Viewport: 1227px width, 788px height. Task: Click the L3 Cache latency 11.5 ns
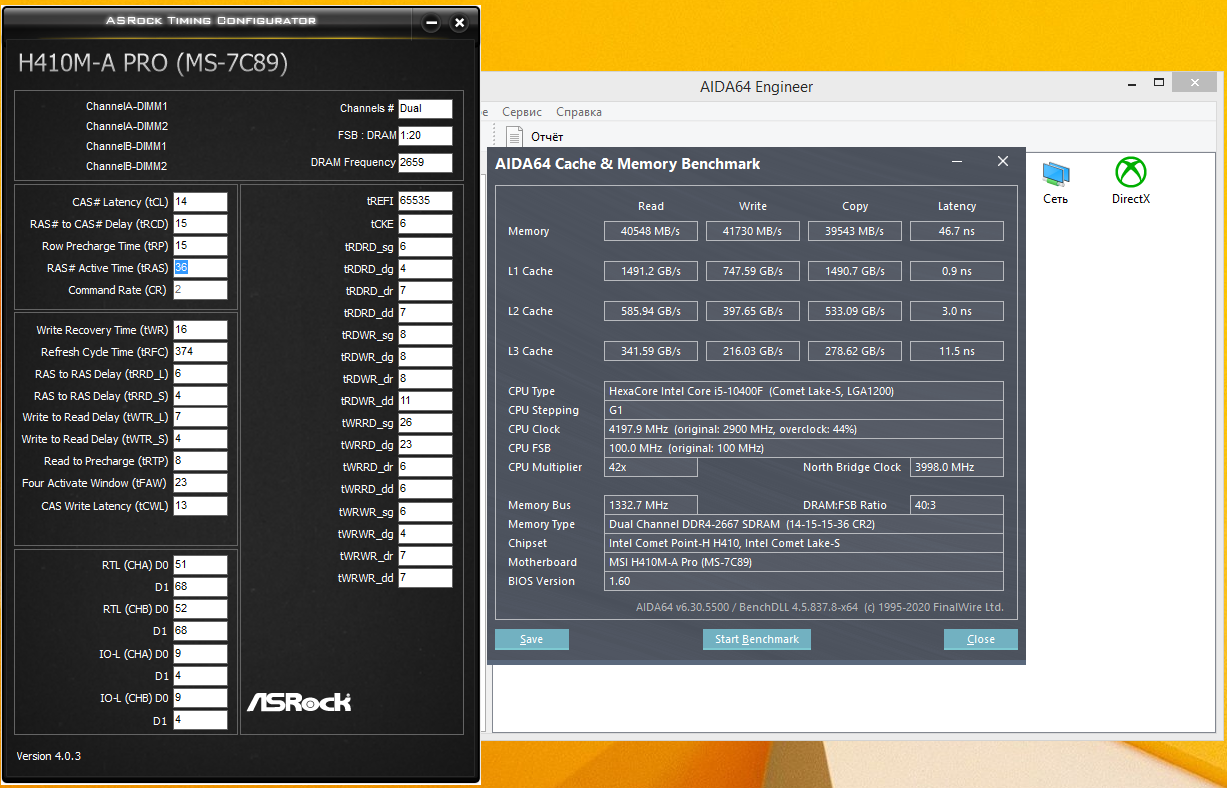(x=957, y=351)
